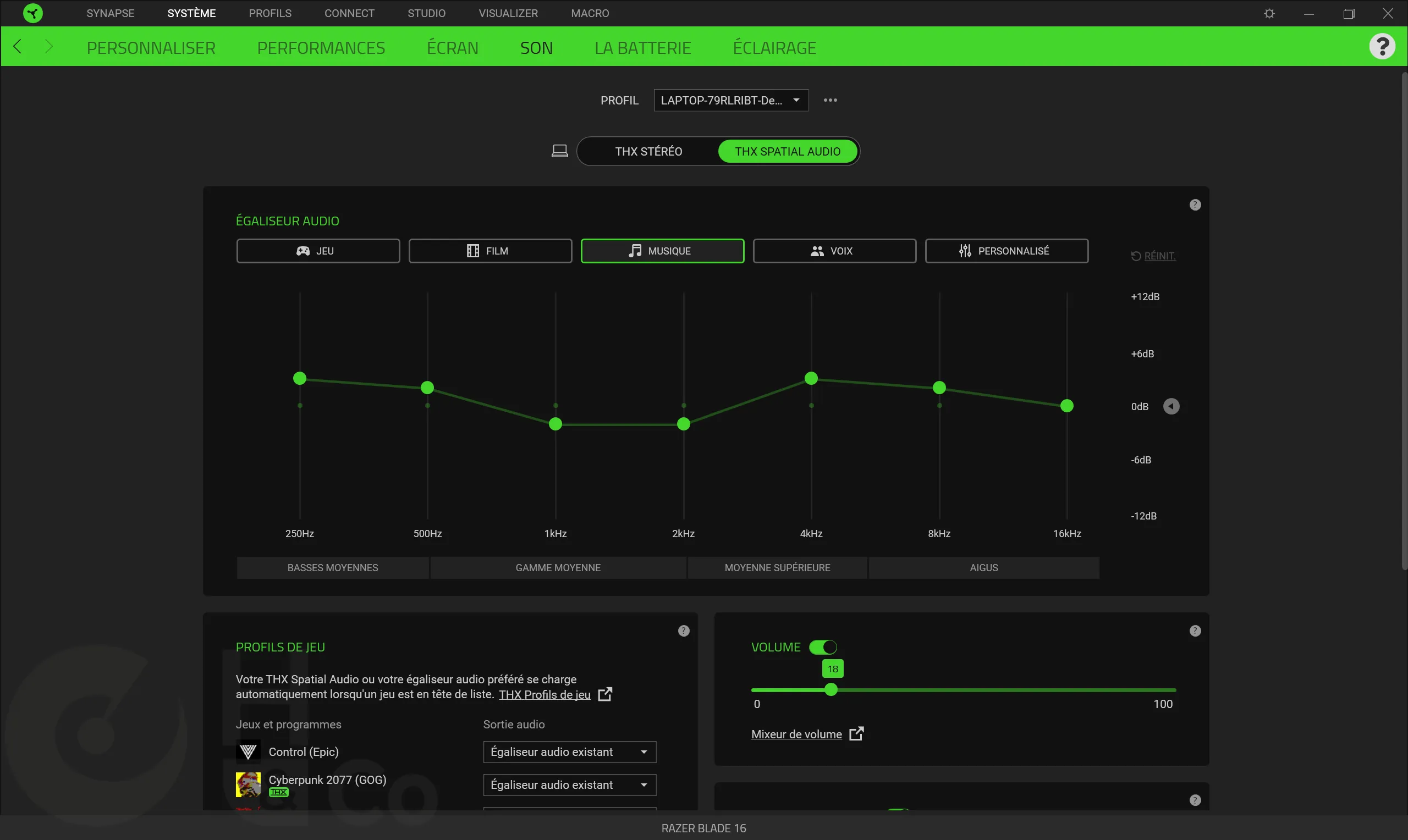Screen dimensions: 1408x840
Task: Select the Personnalisé equalizer preset
Action: point(1007,251)
